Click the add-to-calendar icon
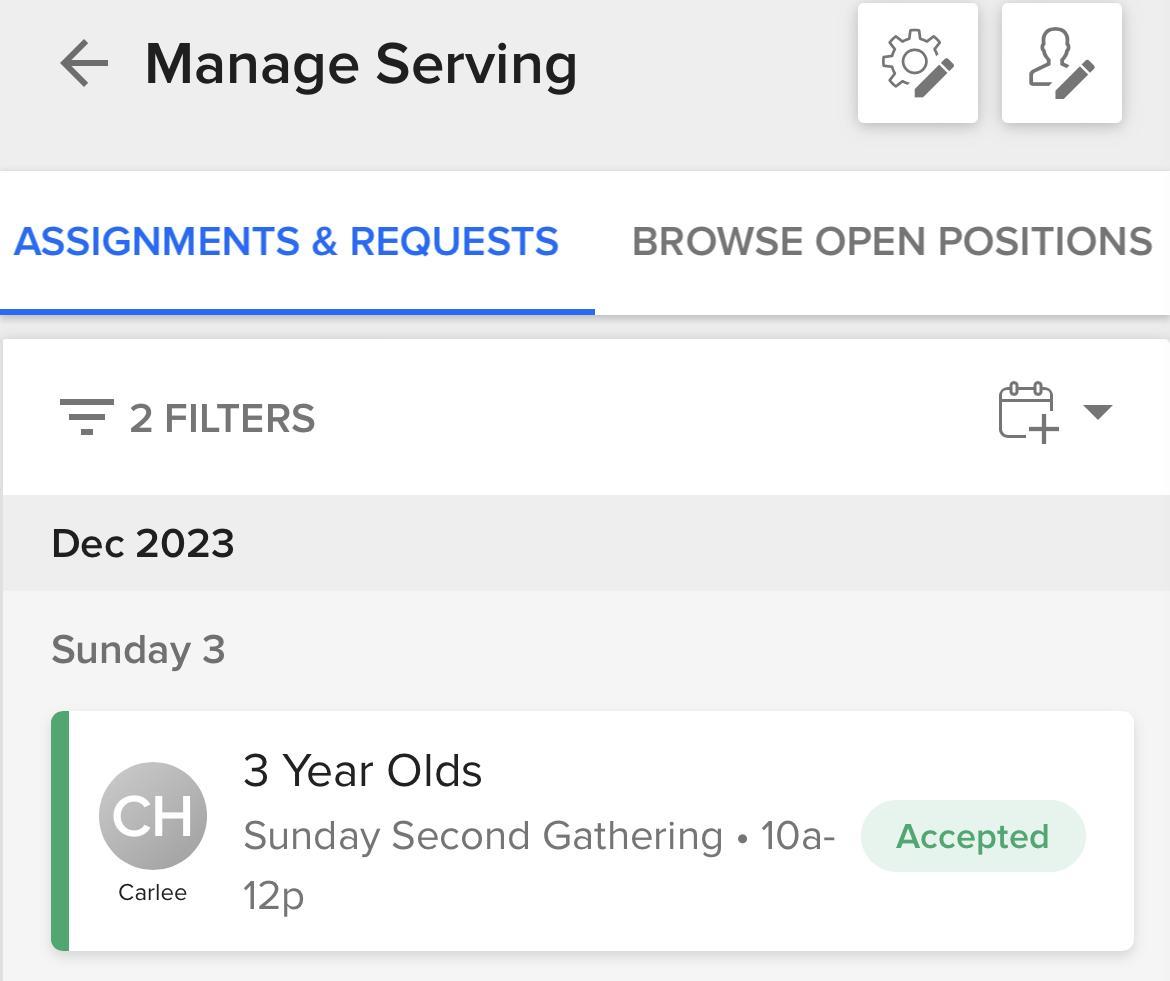1170x981 pixels. pyautogui.click(x=1028, y=411)
